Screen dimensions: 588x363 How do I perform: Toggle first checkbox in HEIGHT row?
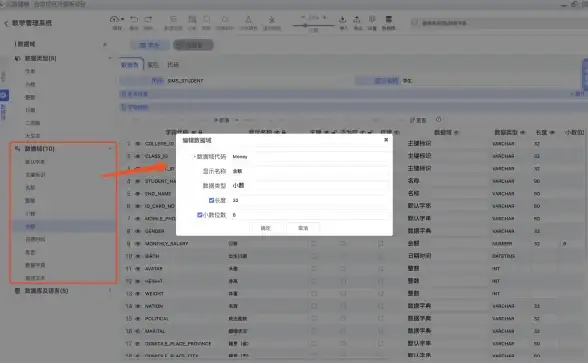click(x=314, y=281)
